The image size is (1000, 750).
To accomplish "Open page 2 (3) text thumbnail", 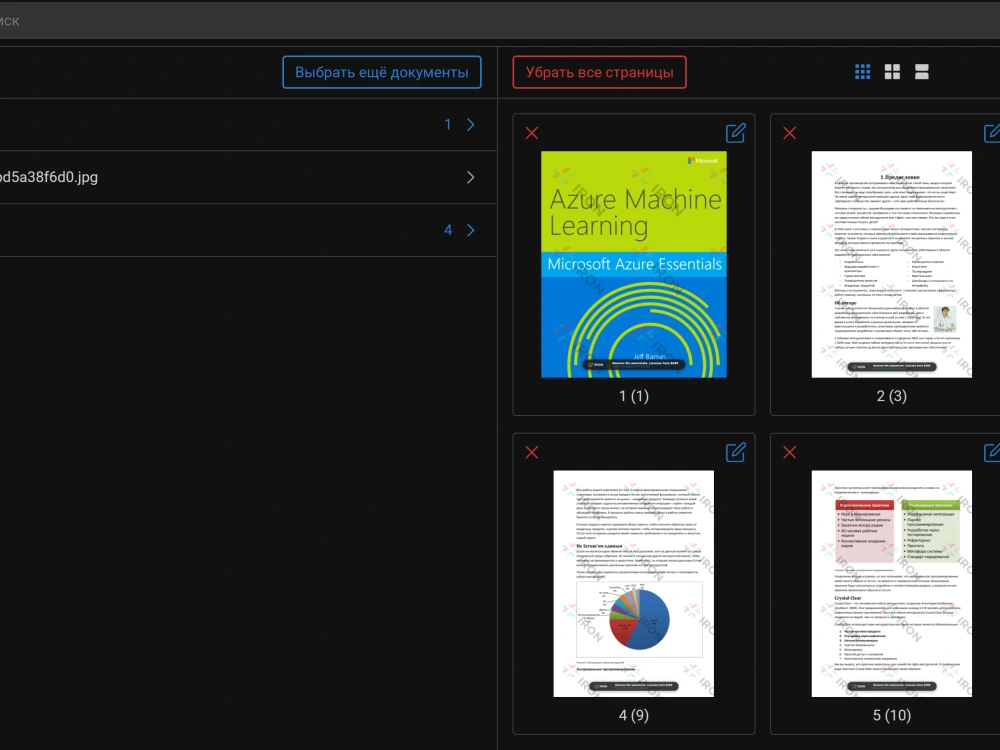I will pos(892,264).
